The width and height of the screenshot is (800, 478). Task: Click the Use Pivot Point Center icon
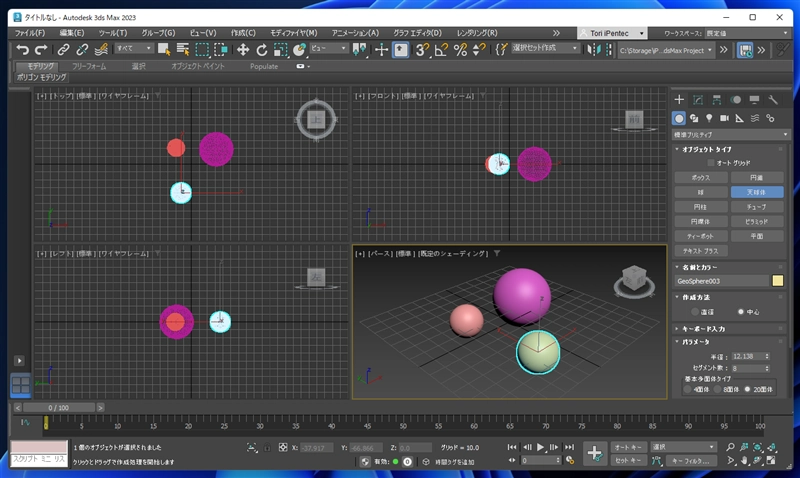click(x=359, y=49)
